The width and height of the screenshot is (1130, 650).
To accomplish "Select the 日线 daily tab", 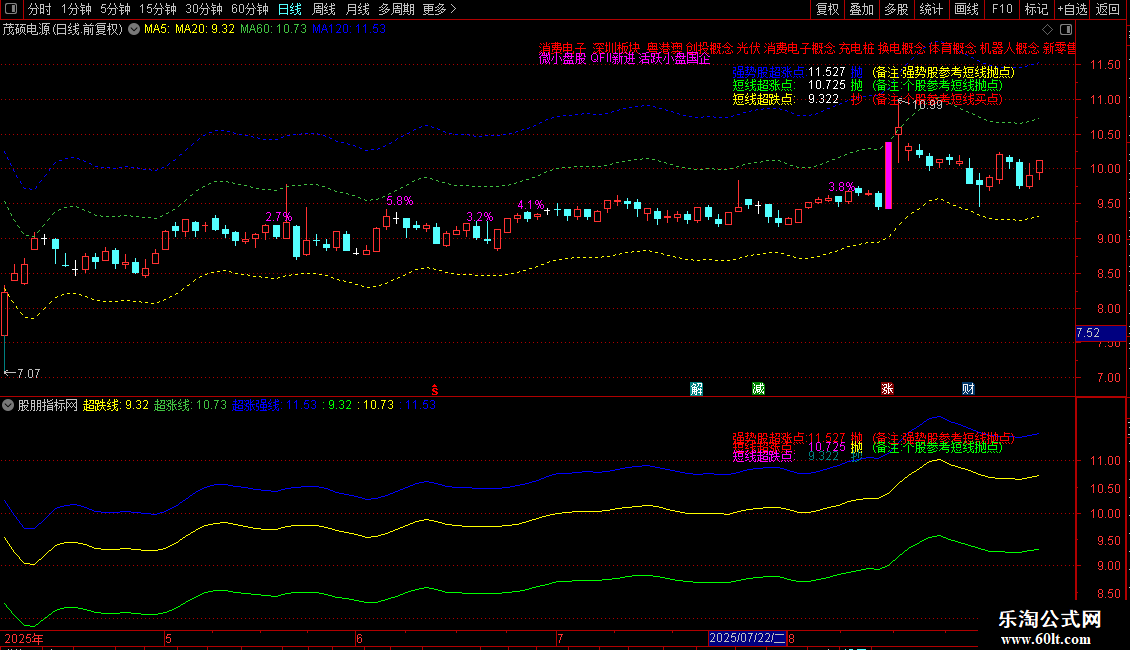I will click(290, 9).
